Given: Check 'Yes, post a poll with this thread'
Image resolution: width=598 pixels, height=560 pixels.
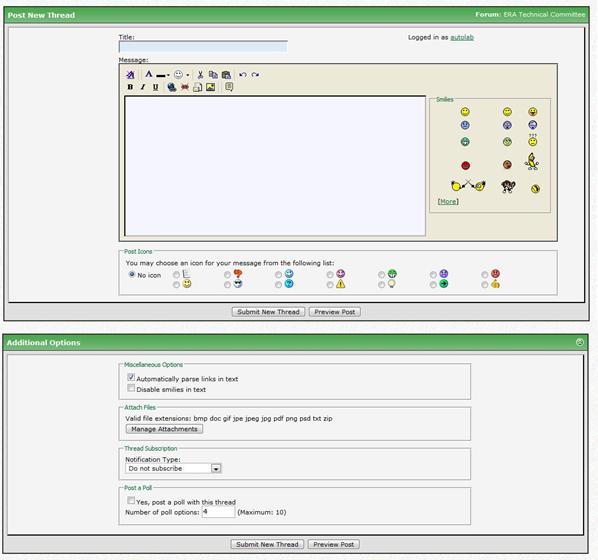Looking at the screenshot, I should click(131, 500).
